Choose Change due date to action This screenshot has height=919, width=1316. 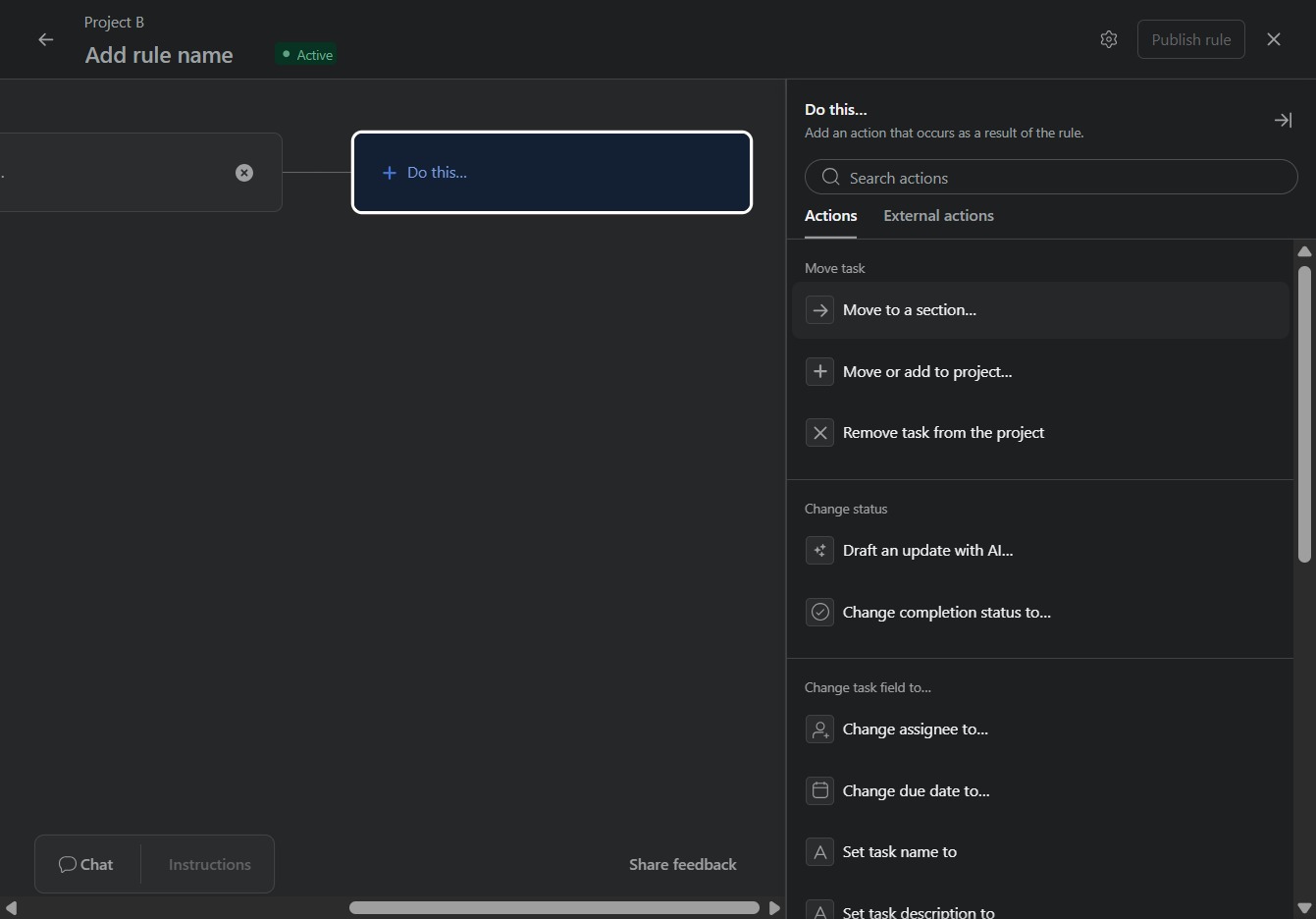pos(1040,790)
